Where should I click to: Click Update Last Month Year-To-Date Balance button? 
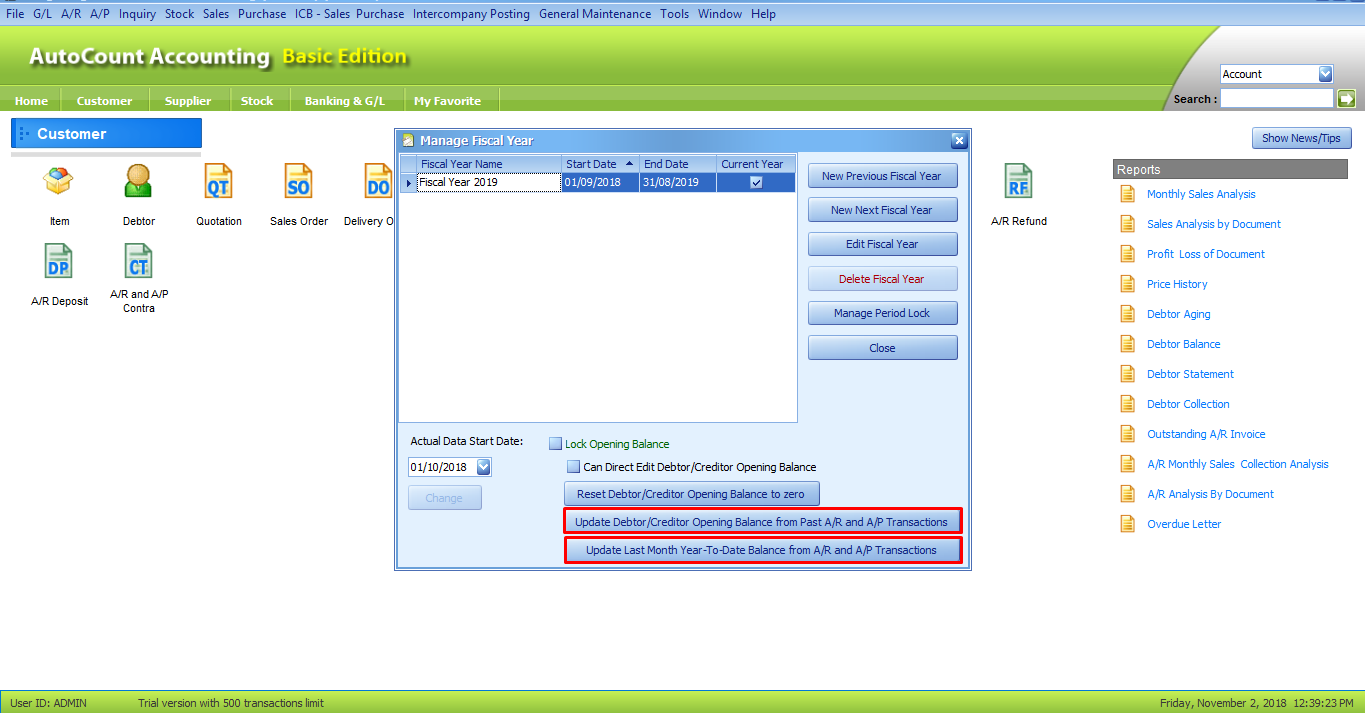pyautogui.click(x=762, y=550)
